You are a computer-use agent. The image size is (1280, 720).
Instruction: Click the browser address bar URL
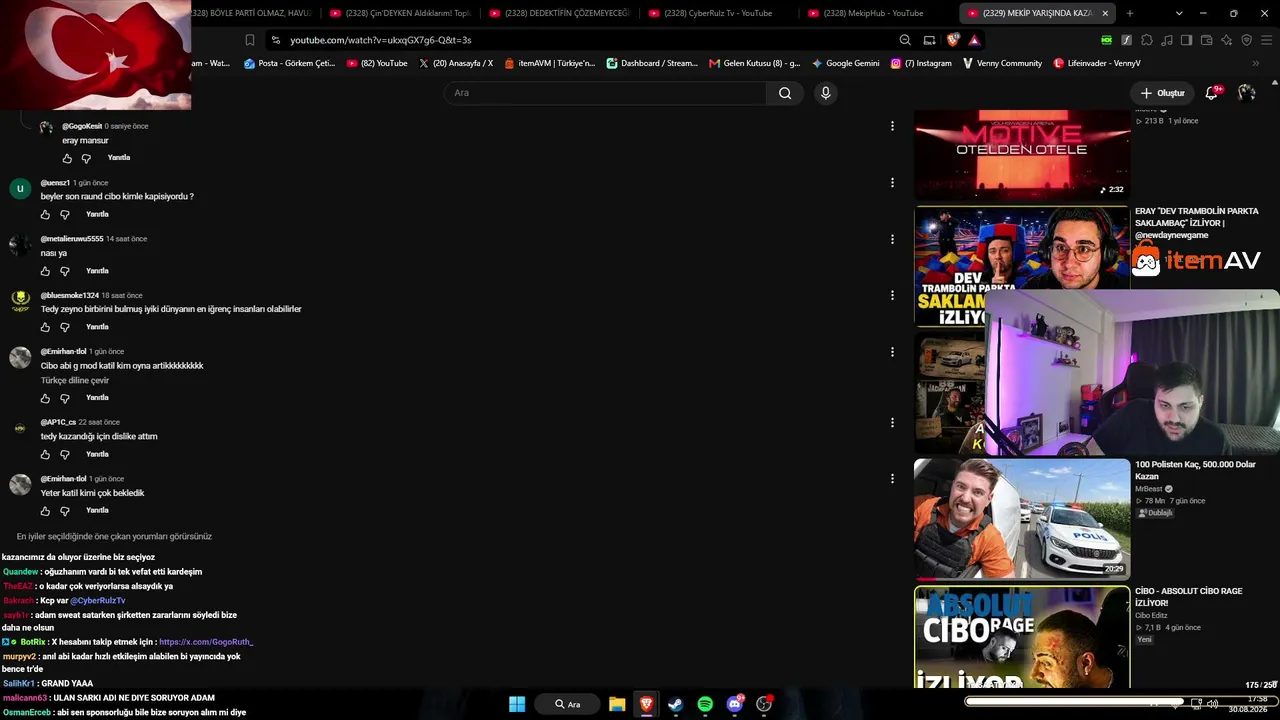[x=381, y=40]
